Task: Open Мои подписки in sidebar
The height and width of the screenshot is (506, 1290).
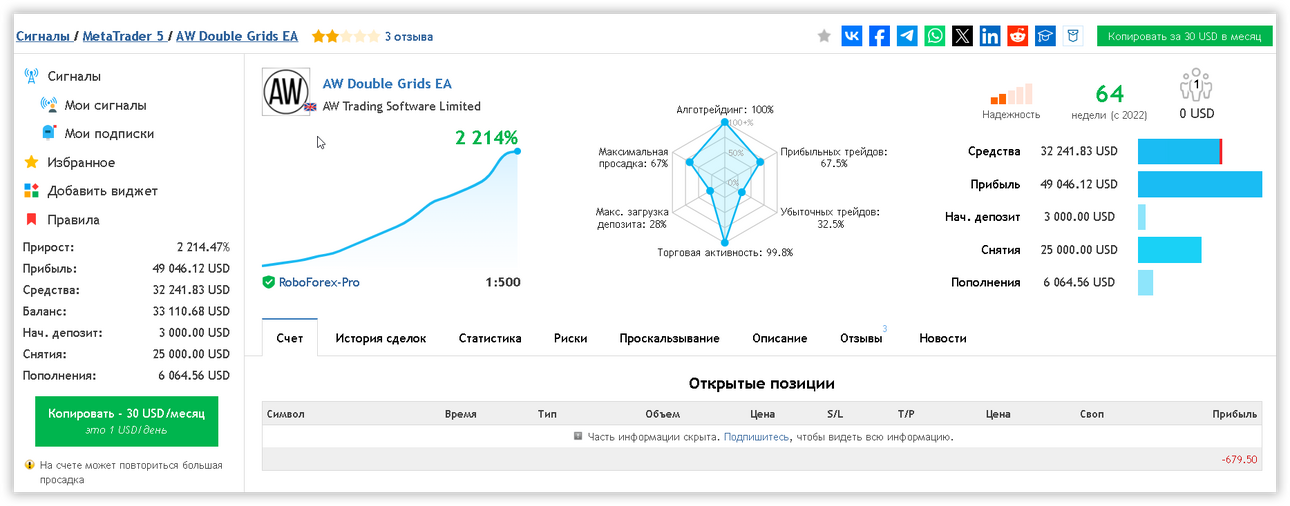Action: [x=109, y=133]
